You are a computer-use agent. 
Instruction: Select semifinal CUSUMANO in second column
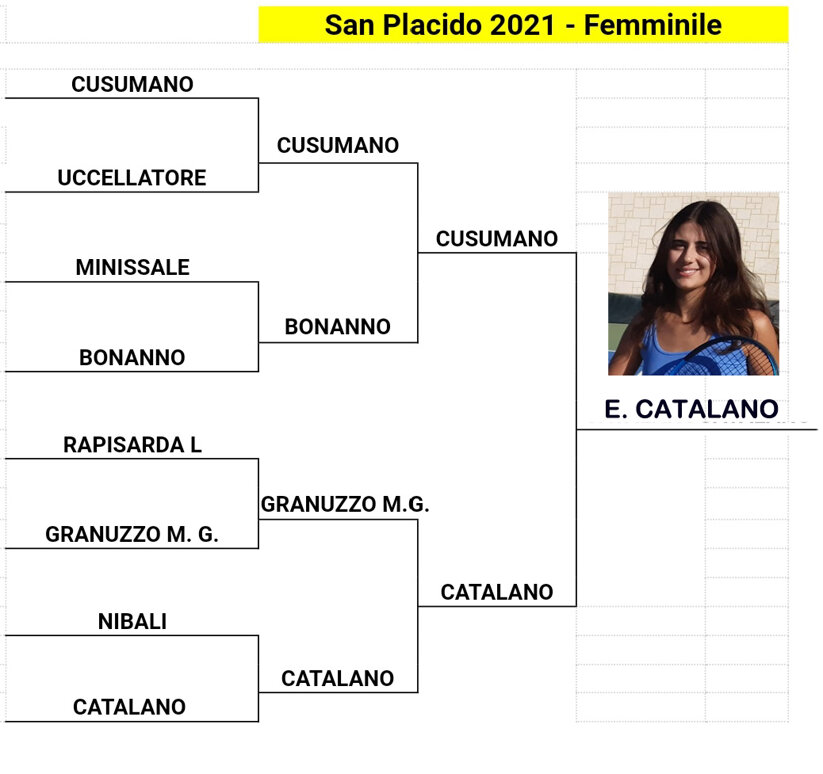click(338, 146)
